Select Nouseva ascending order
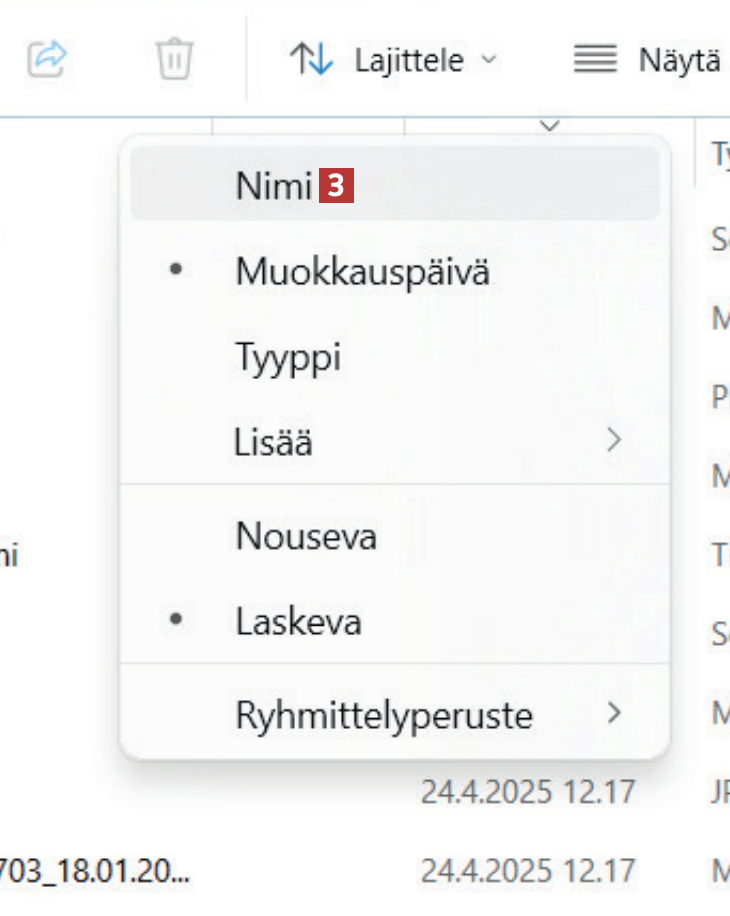The image size is (730, 916). [306, 537]
